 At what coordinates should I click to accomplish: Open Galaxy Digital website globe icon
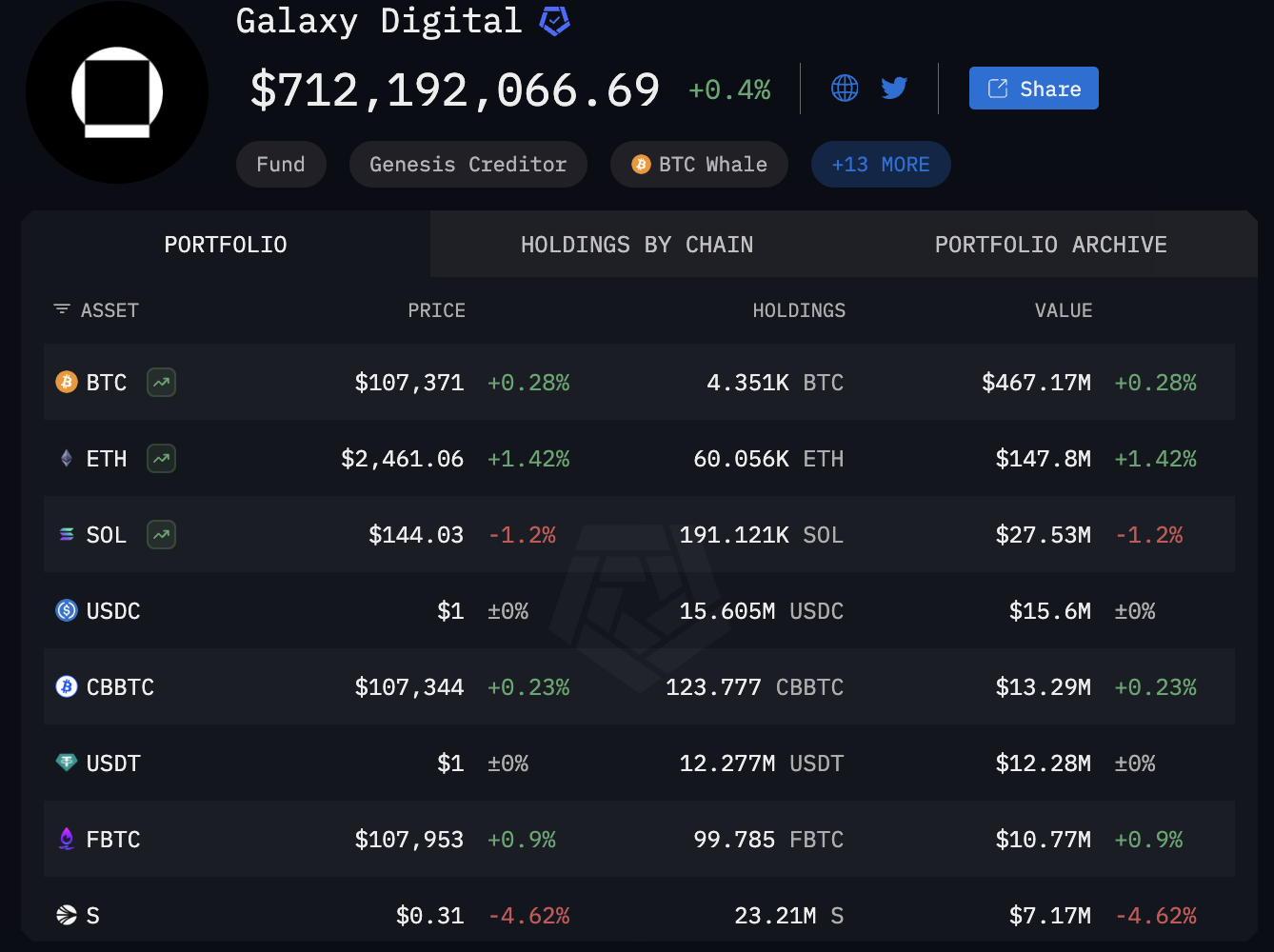pos(845,89)
